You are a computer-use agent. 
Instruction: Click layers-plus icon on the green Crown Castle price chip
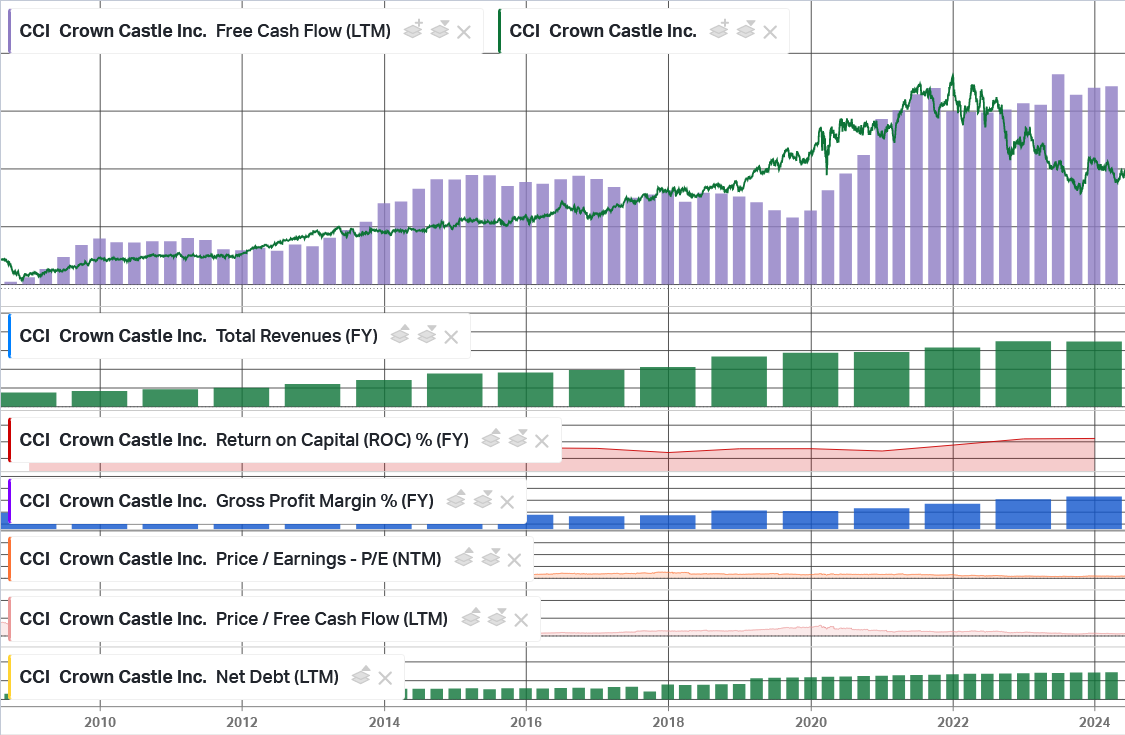pyautogui.click(x=719, y=30)
